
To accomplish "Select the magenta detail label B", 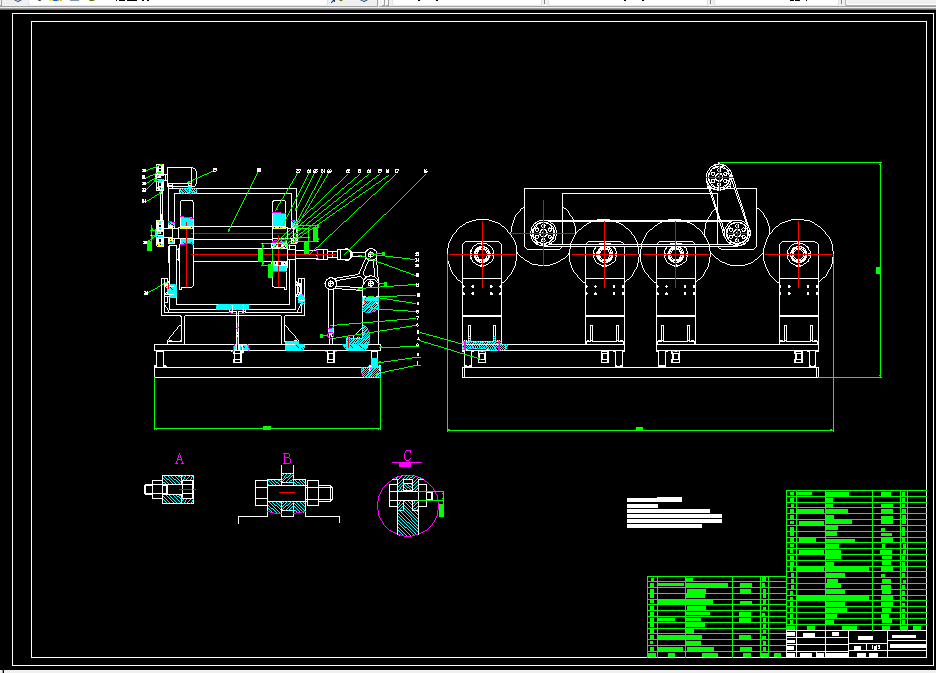I will click(x=287, y=459).
